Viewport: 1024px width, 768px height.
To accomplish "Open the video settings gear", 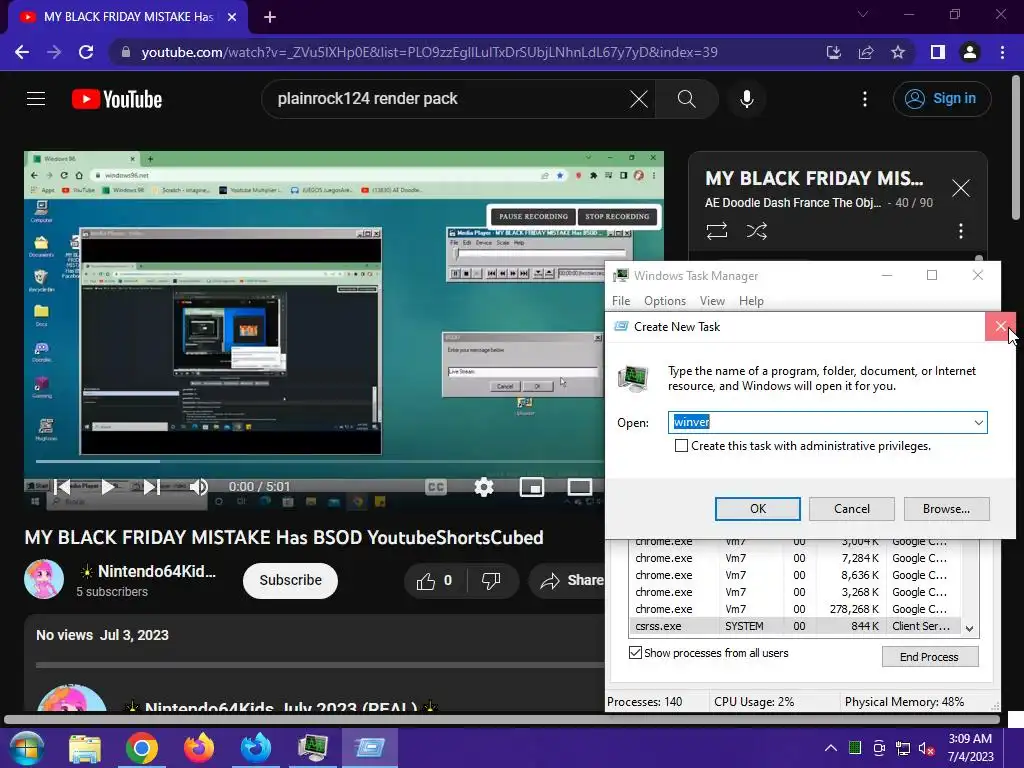I will coord(484,487).
